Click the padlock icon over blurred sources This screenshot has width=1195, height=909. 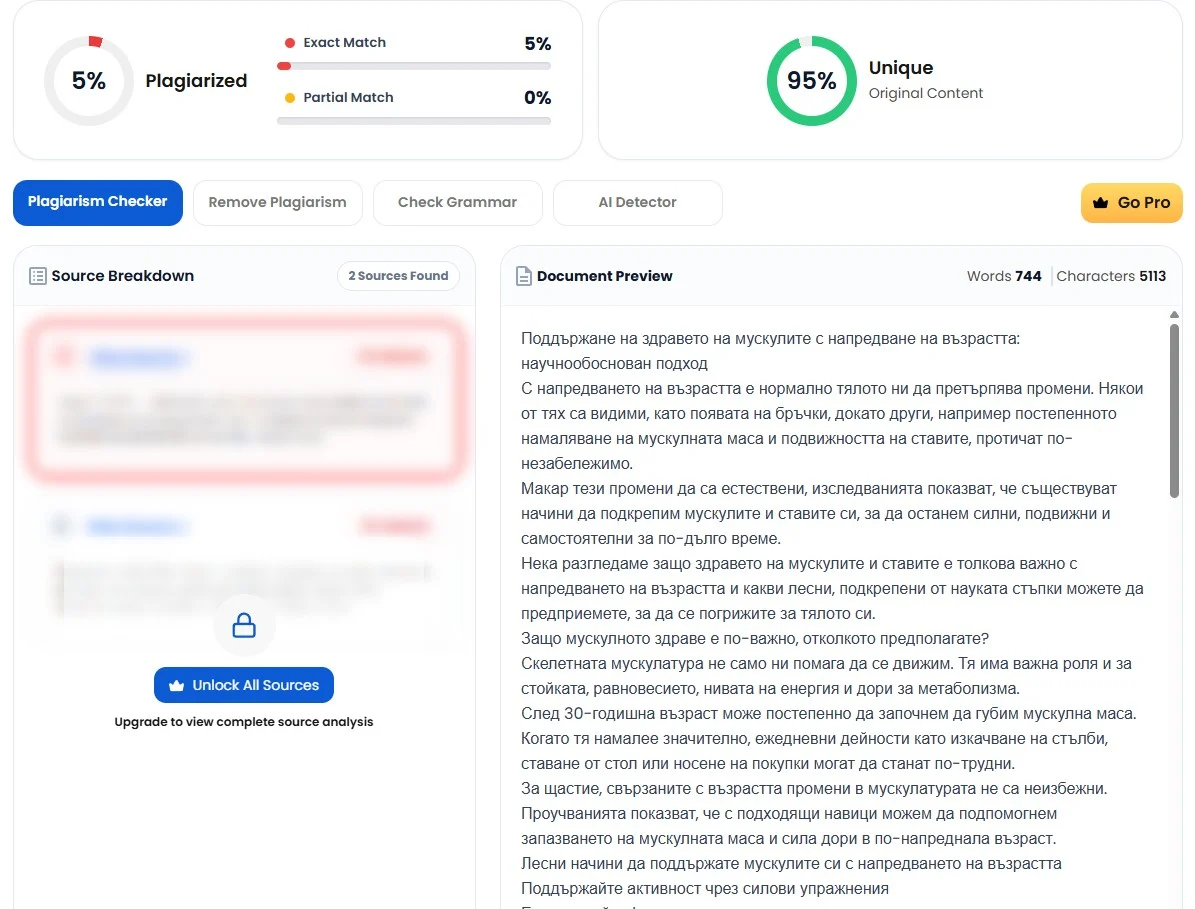[244, 626]
